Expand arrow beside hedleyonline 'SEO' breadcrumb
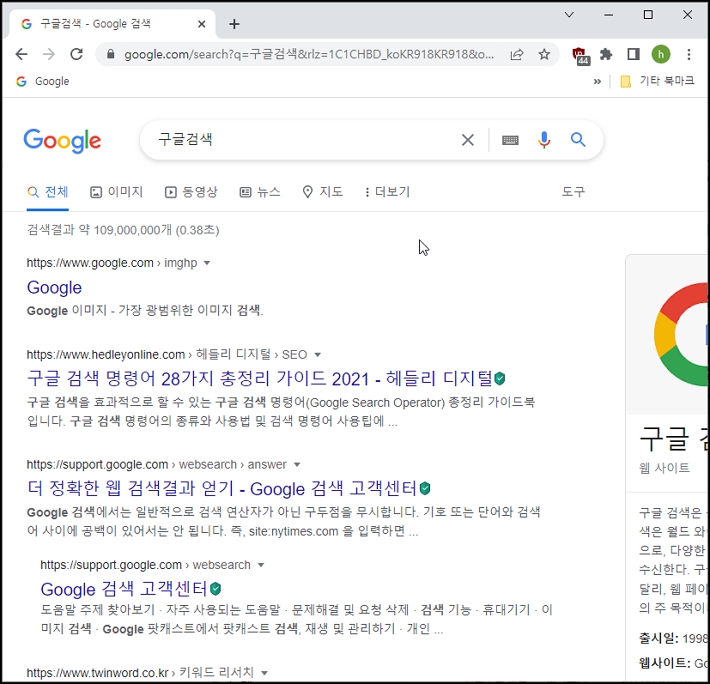710x684 pixels. click(x=317, y=354)
